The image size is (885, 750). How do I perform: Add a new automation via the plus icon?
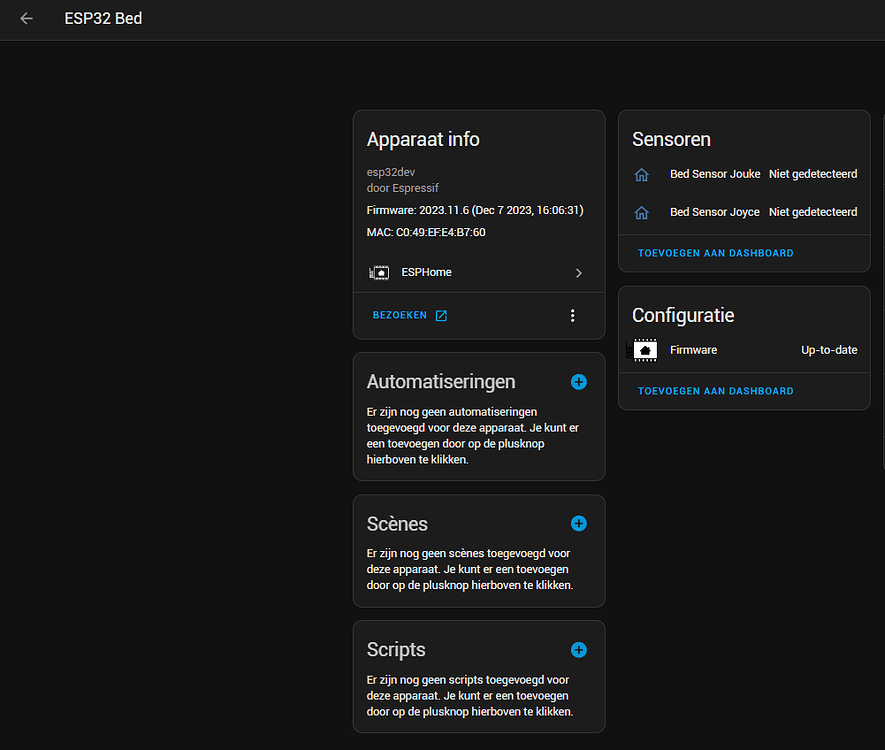click(578, 382)
